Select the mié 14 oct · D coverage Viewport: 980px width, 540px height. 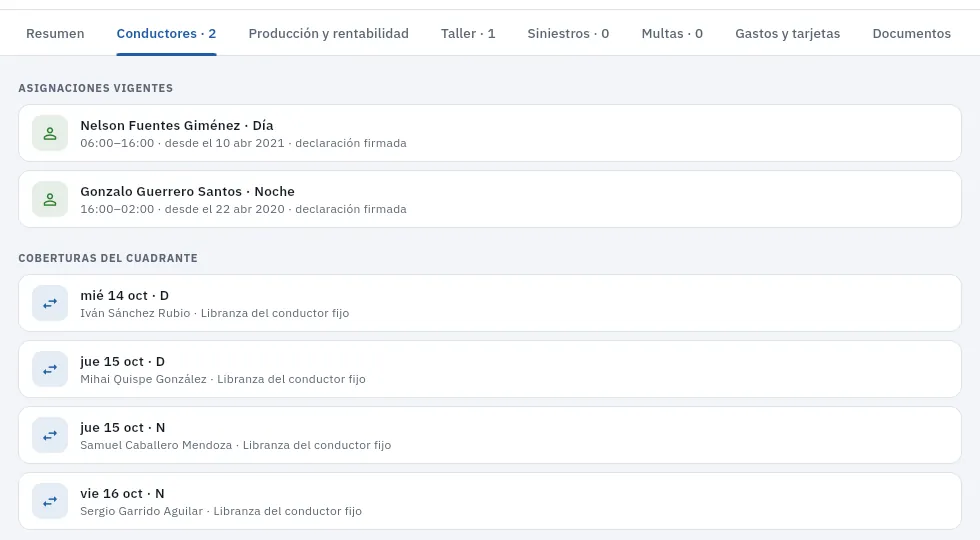pyautogui.click(x=490, y=303)
